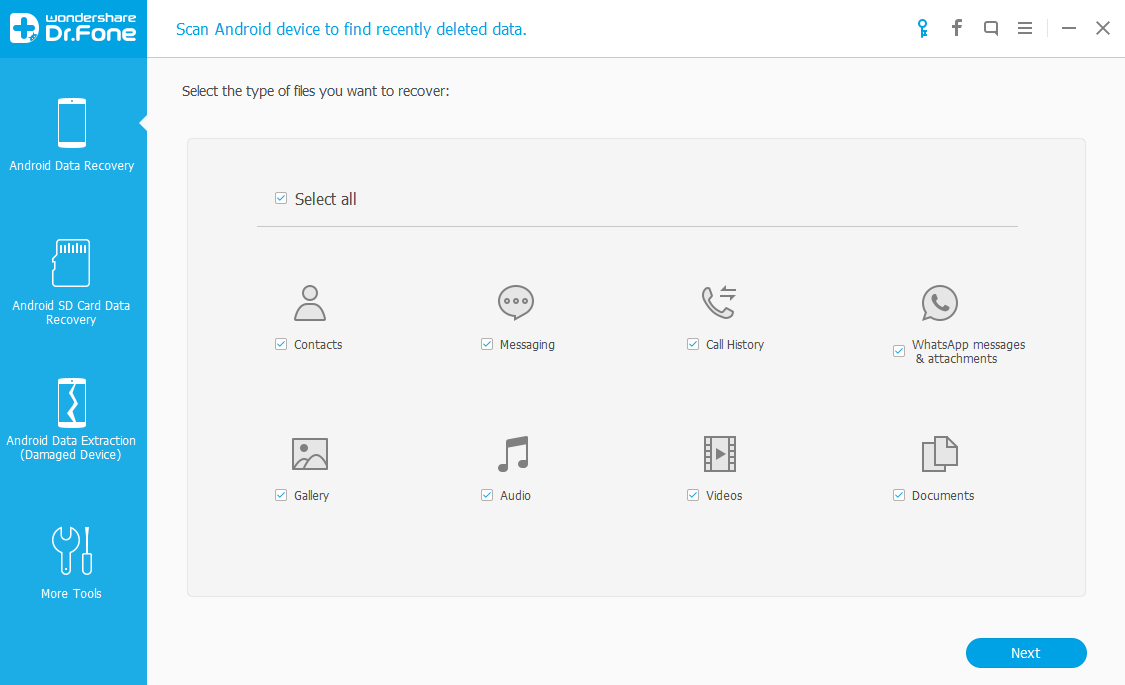Open Android Data Extraction (Damaged Device)
This screenshot has width=1125, height=685.
[71, 420]
